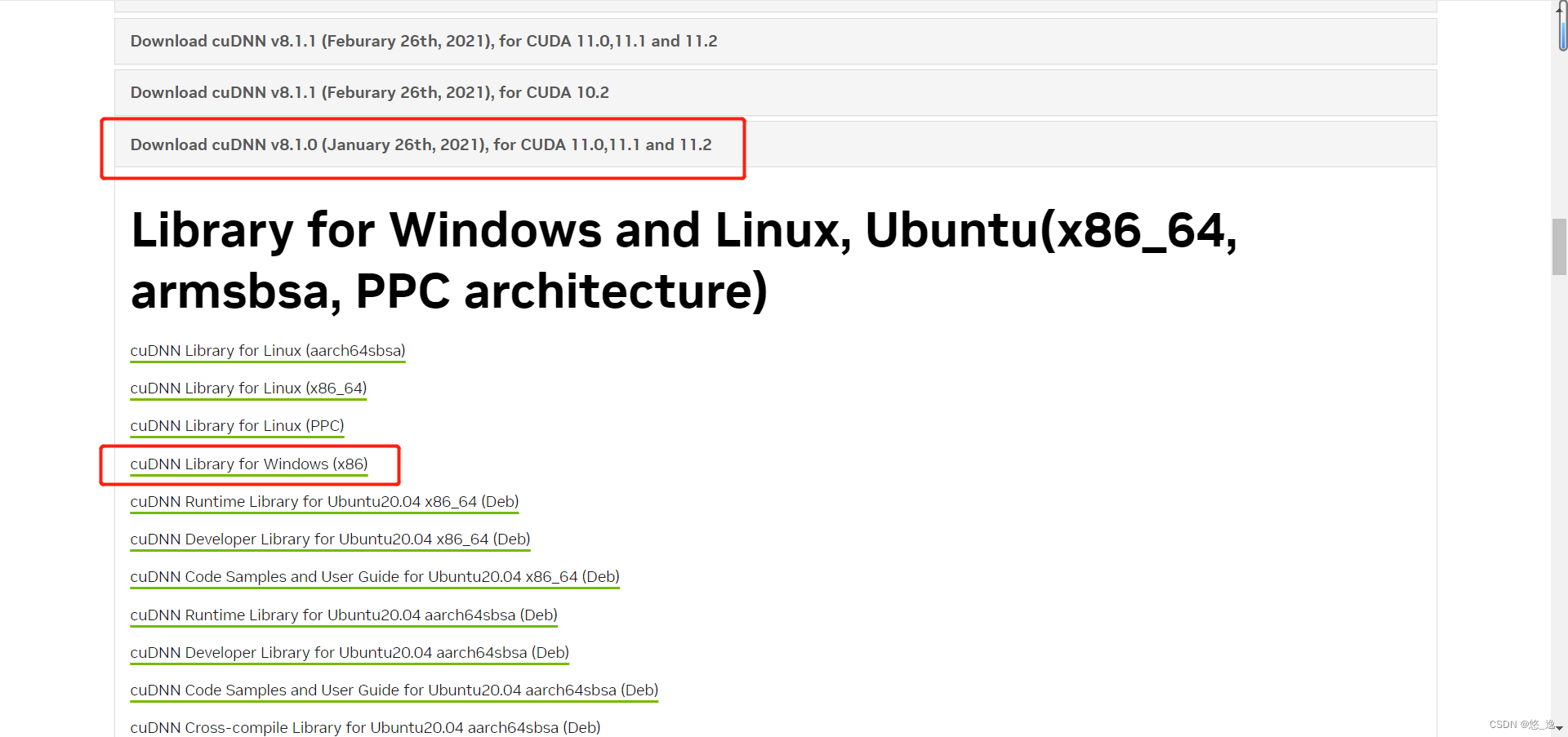Expand Download cuDNN v8.1.1 for CUDA 10.2
The image size is (1568, 737).
pos(369,92)
